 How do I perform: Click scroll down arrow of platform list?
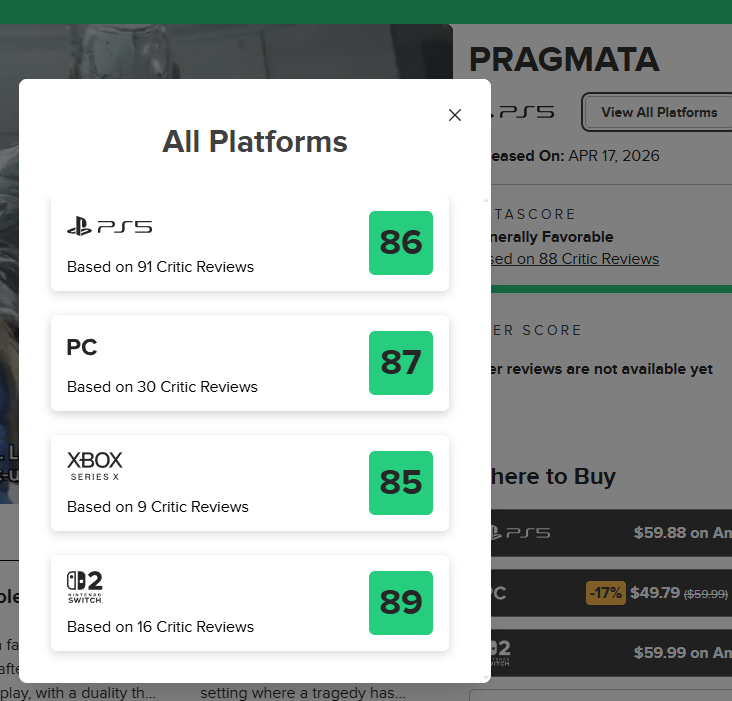pyautogui.click(x=486, y=678)
